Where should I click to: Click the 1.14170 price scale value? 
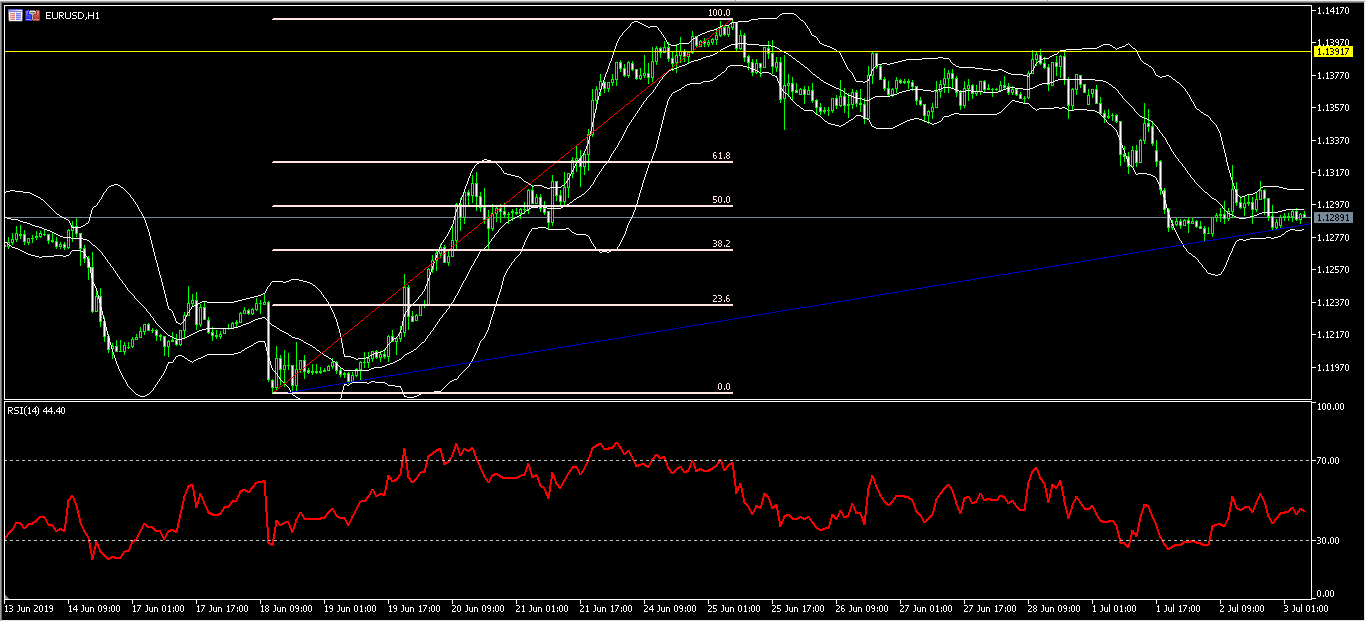point(1335,11)
